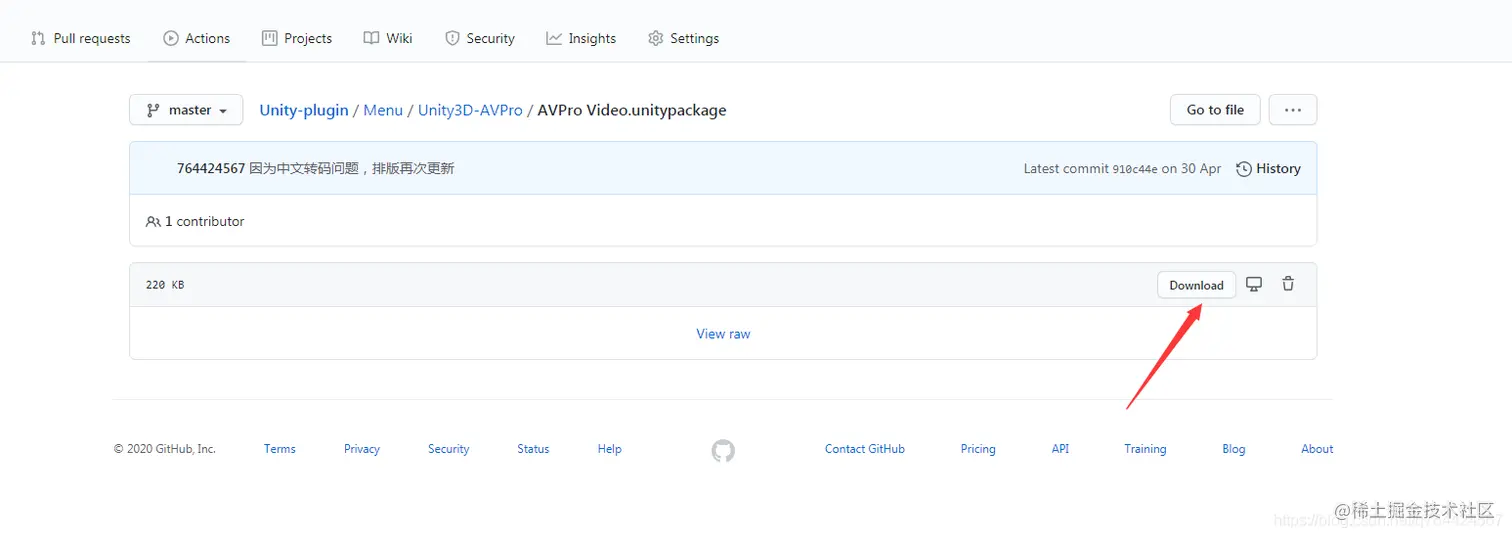This screenshot has width=1512, height=538.
Task: Open the Help footer link
Action: (610, 449)
